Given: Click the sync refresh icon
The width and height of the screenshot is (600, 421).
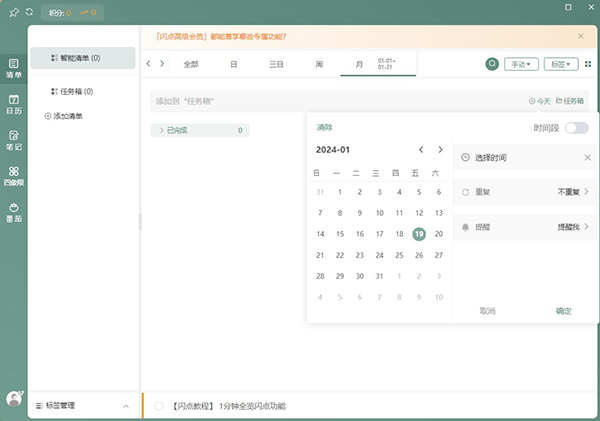Looking at the screenshot, I should click(x=28, y=11).
